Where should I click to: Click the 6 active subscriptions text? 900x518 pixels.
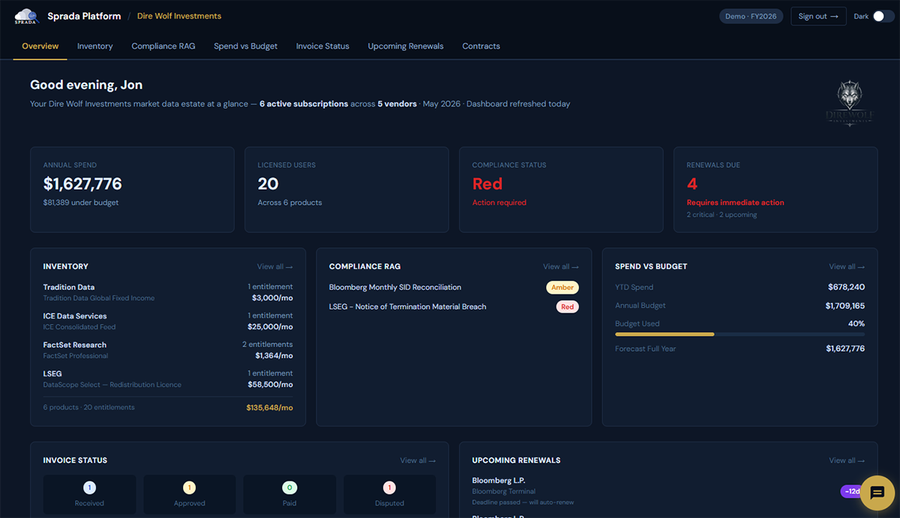coord(304,104)
